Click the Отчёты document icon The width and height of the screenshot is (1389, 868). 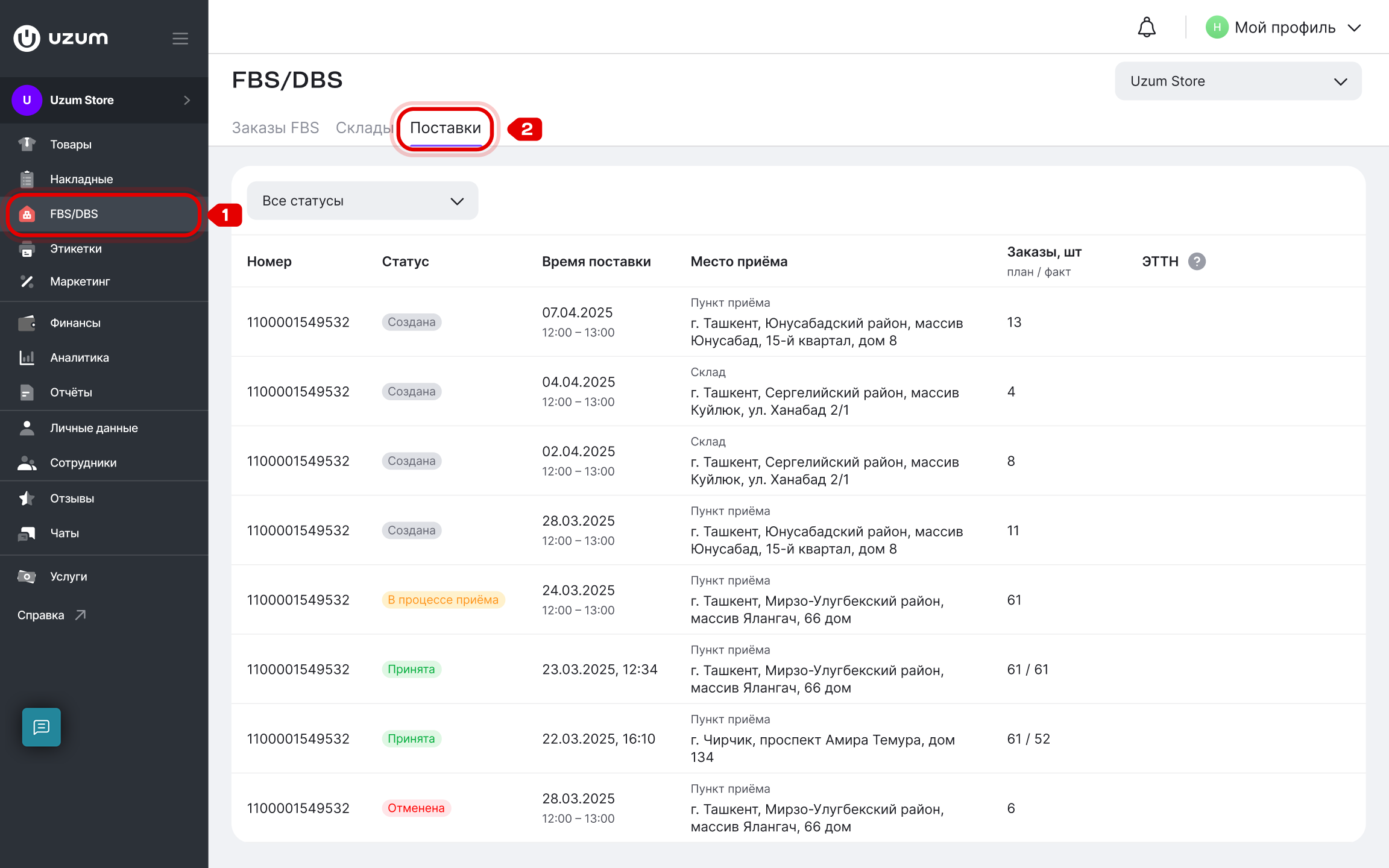tap(27, 392)
